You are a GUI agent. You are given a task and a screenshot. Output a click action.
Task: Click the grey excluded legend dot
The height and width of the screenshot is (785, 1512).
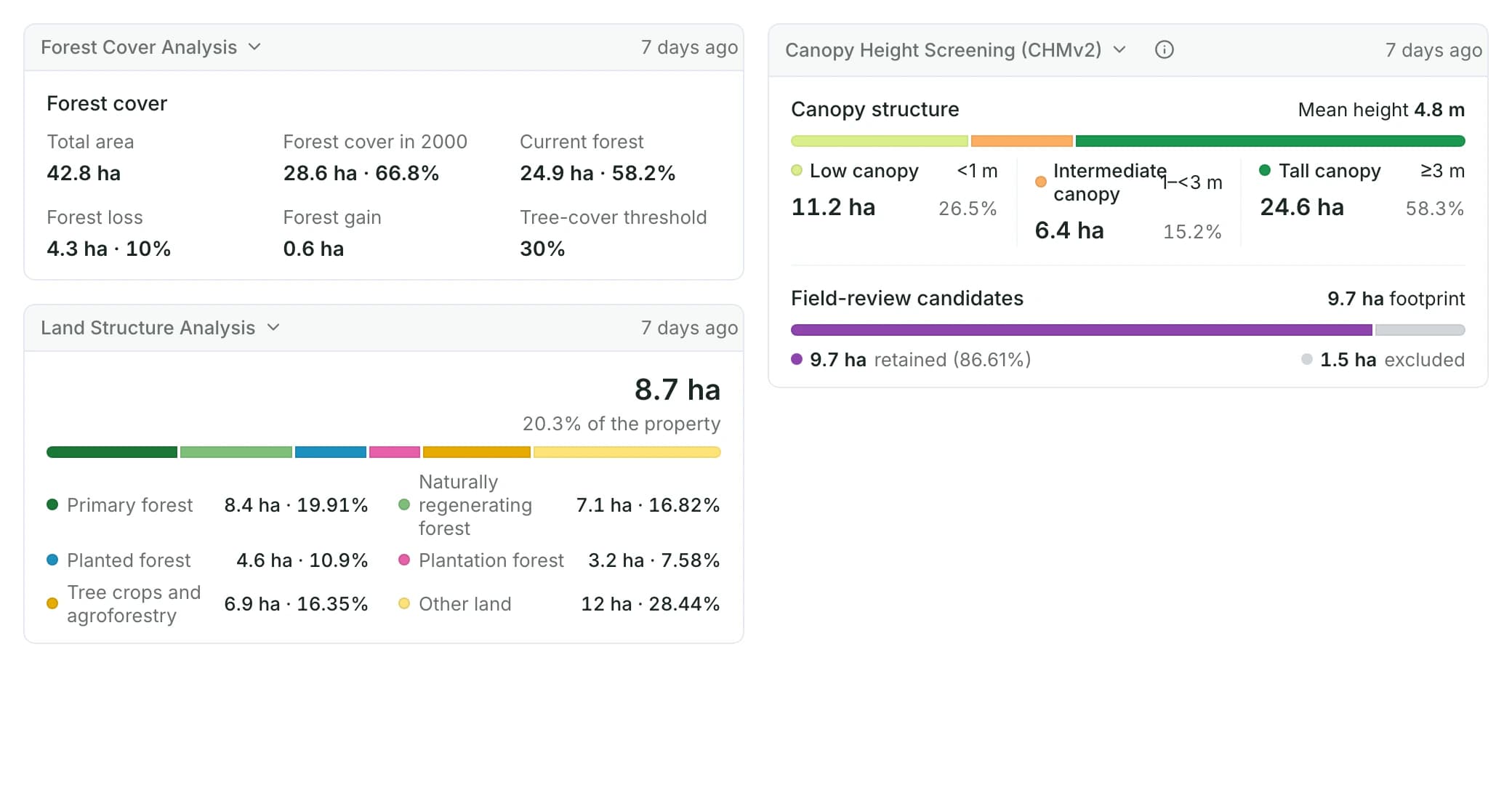click(1307, 359)
